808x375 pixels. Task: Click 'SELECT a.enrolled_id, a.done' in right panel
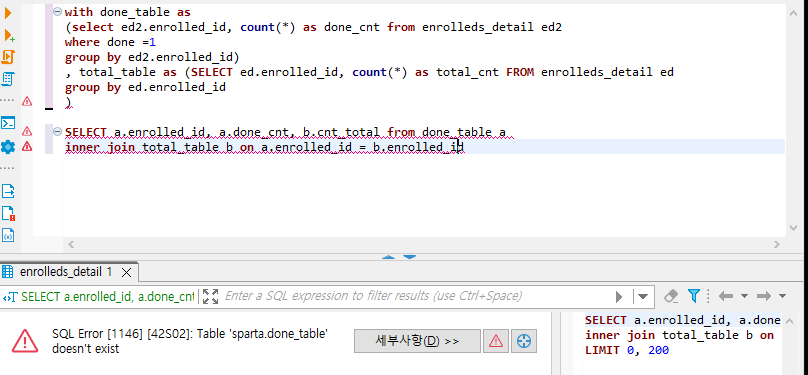coord(683,320)
